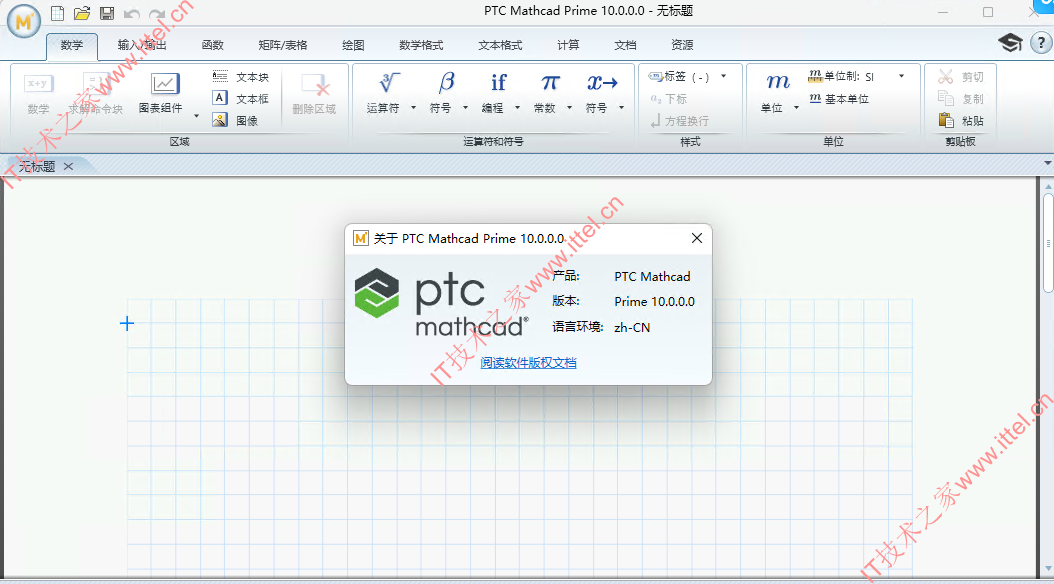Expand operators (运算符) dropdown arrow
This screenshot has height=584, width=1054.
pos(413,108)
